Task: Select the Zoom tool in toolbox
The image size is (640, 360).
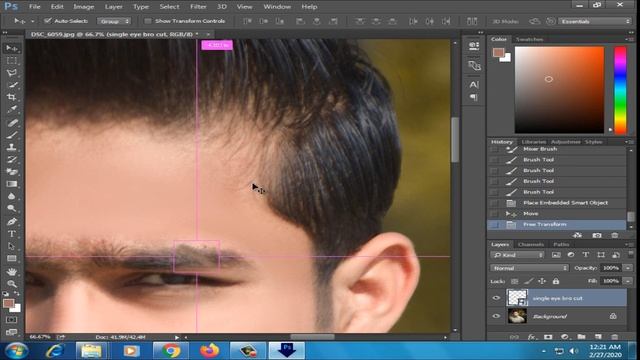Action: (x=11, y=284)
